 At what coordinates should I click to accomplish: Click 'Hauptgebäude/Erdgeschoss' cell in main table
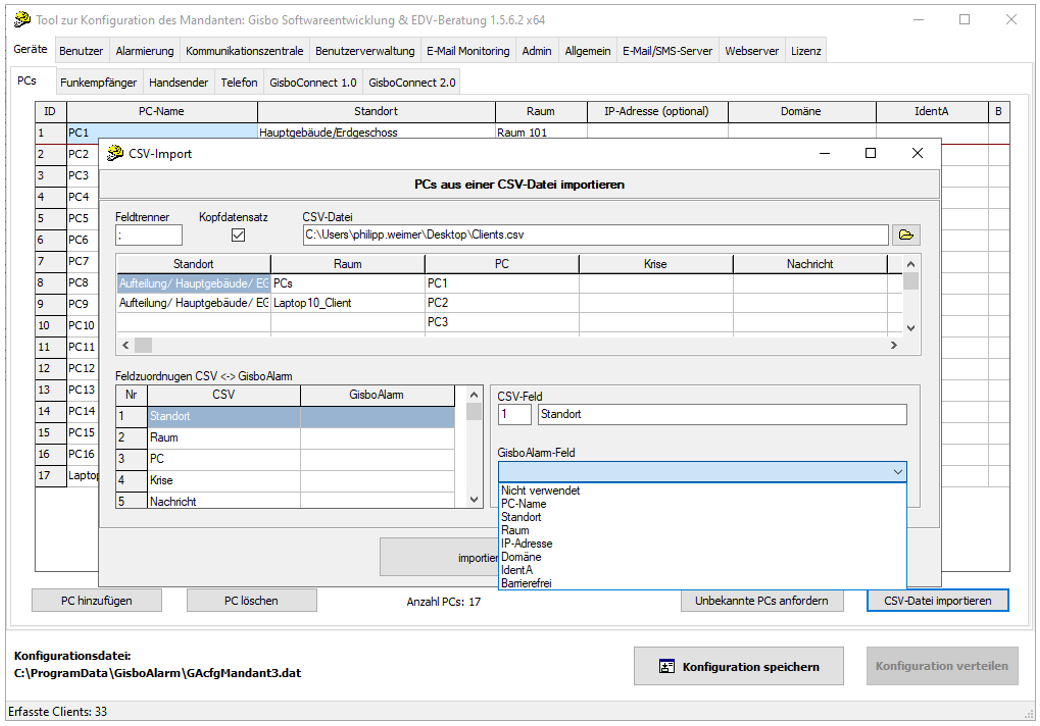click(376, 133)
